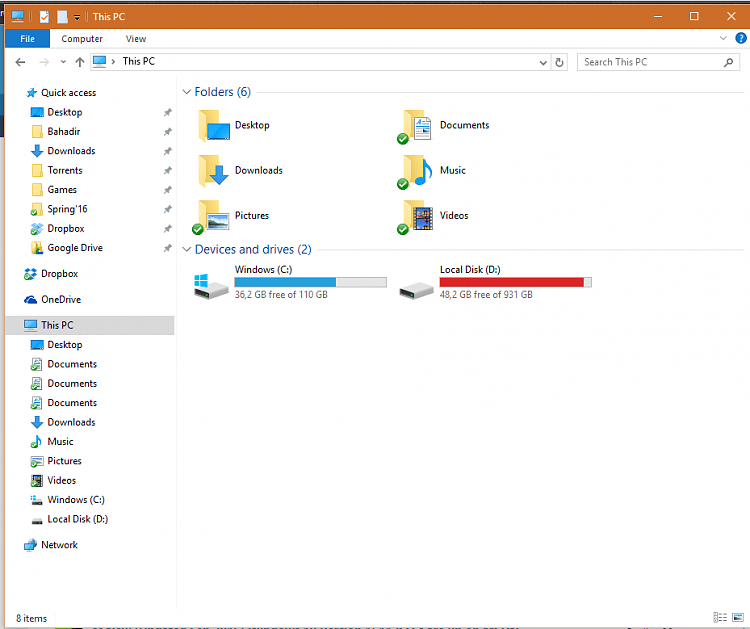Switch to Details view icon in status bar
This screenshot has width=750, height=629.
tap(720, 618)
